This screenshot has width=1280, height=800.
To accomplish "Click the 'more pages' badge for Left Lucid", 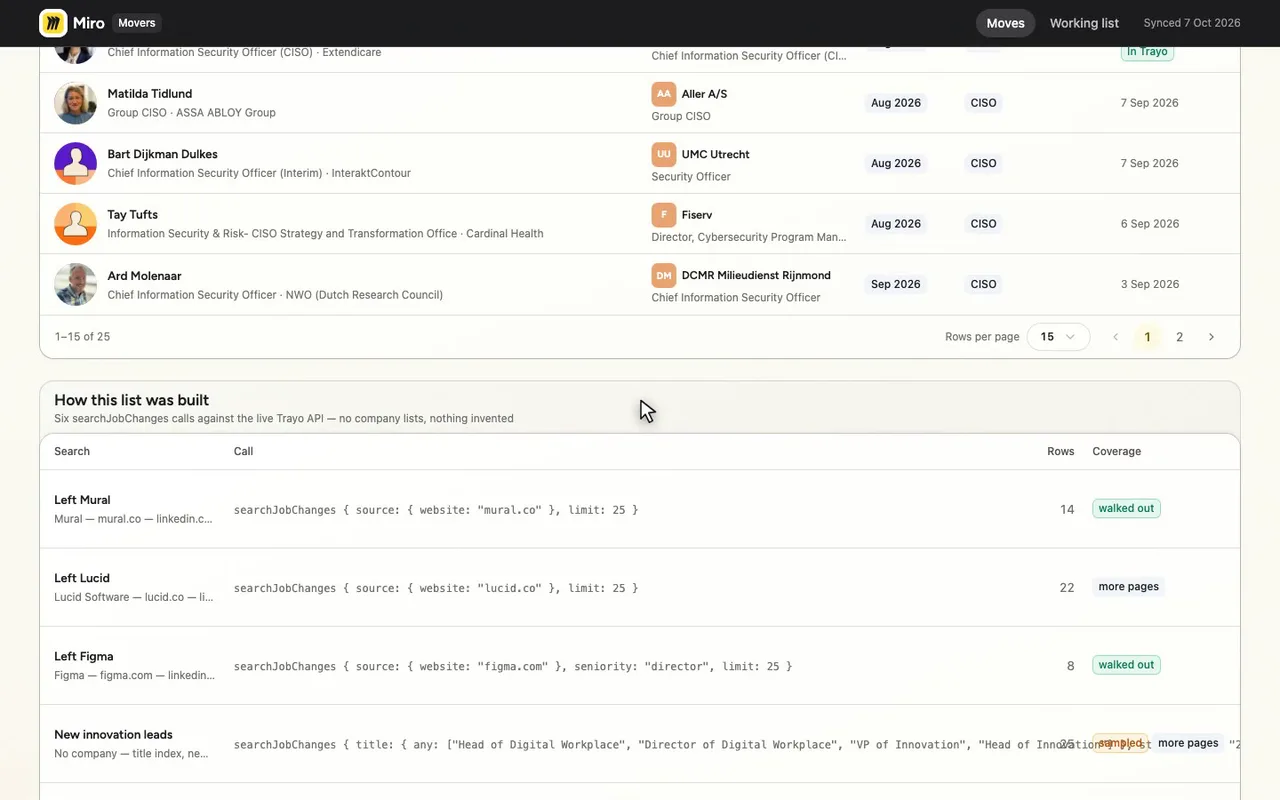I will pyautogui.click(x=1128, y=587).
